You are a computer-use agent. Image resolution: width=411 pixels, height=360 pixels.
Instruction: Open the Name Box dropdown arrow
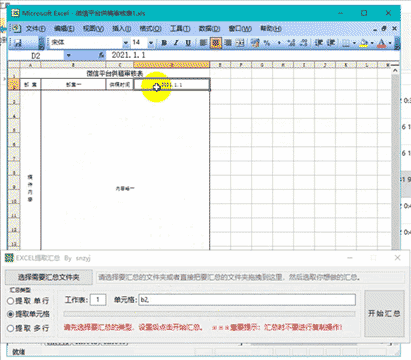69,55
